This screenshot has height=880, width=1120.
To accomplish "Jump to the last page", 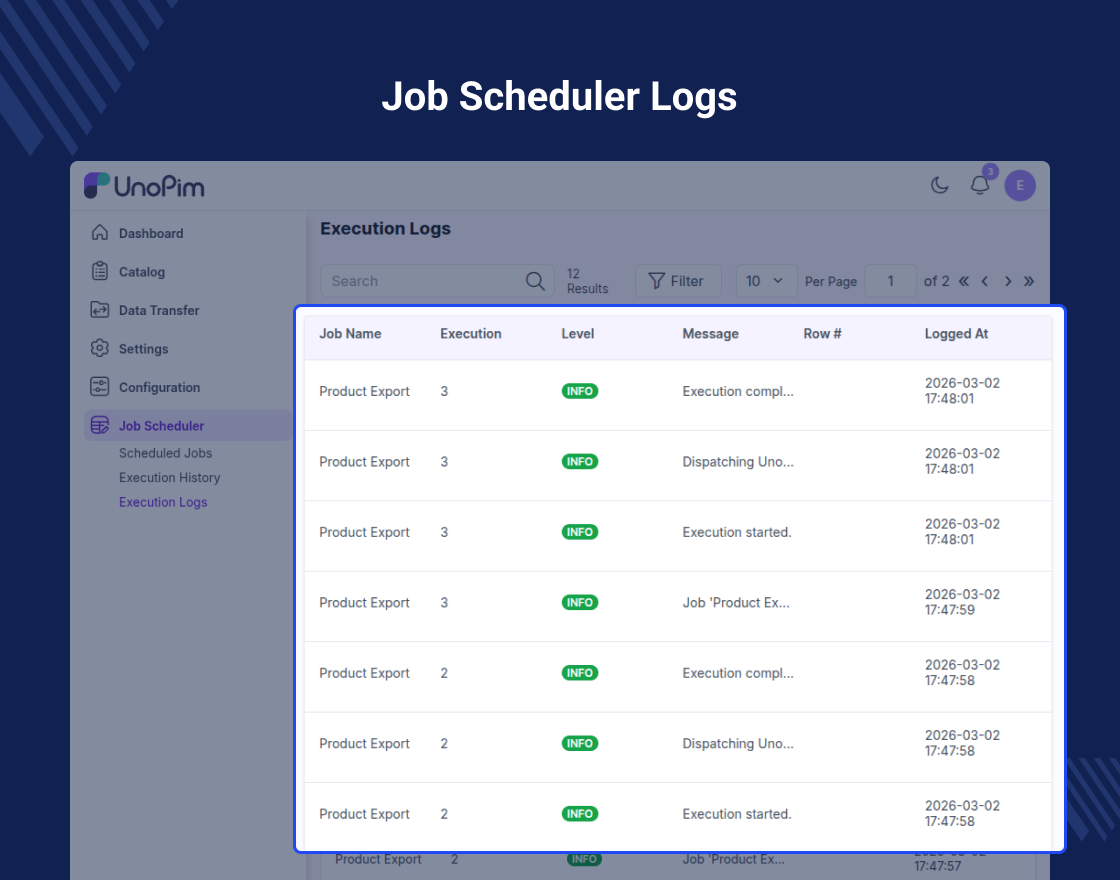I will click(1029, 281).
